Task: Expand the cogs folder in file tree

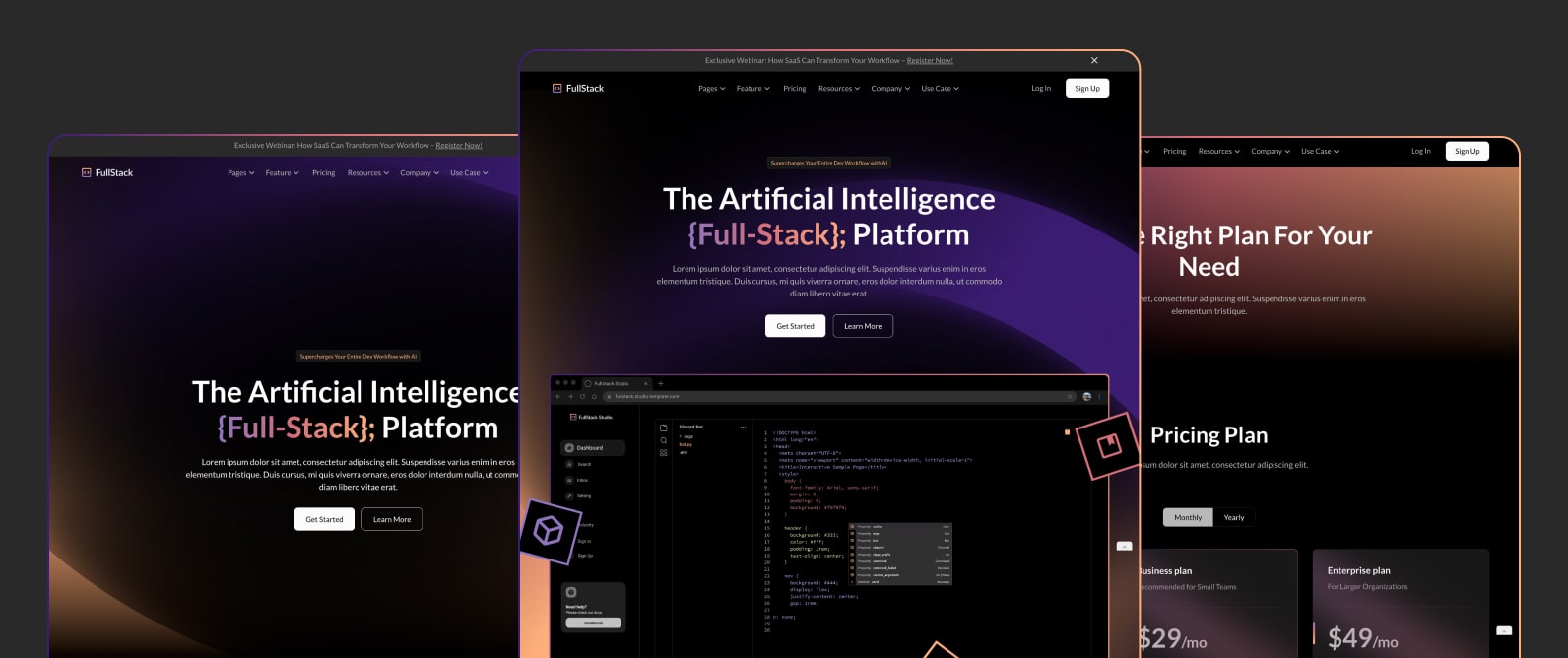Action: coord(686,436)
